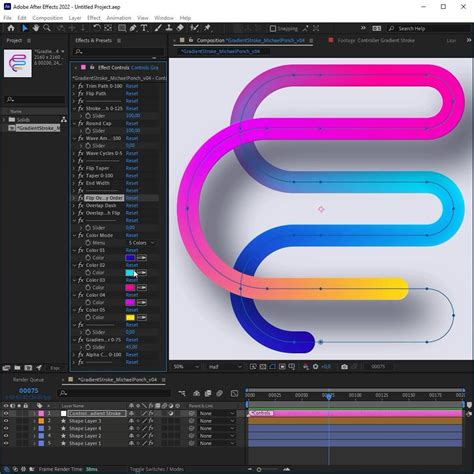Viewport: 474px width, 474px height.
Task: Hide Shape Layer 1 with eye icon
Action: (x=6, y=443)
